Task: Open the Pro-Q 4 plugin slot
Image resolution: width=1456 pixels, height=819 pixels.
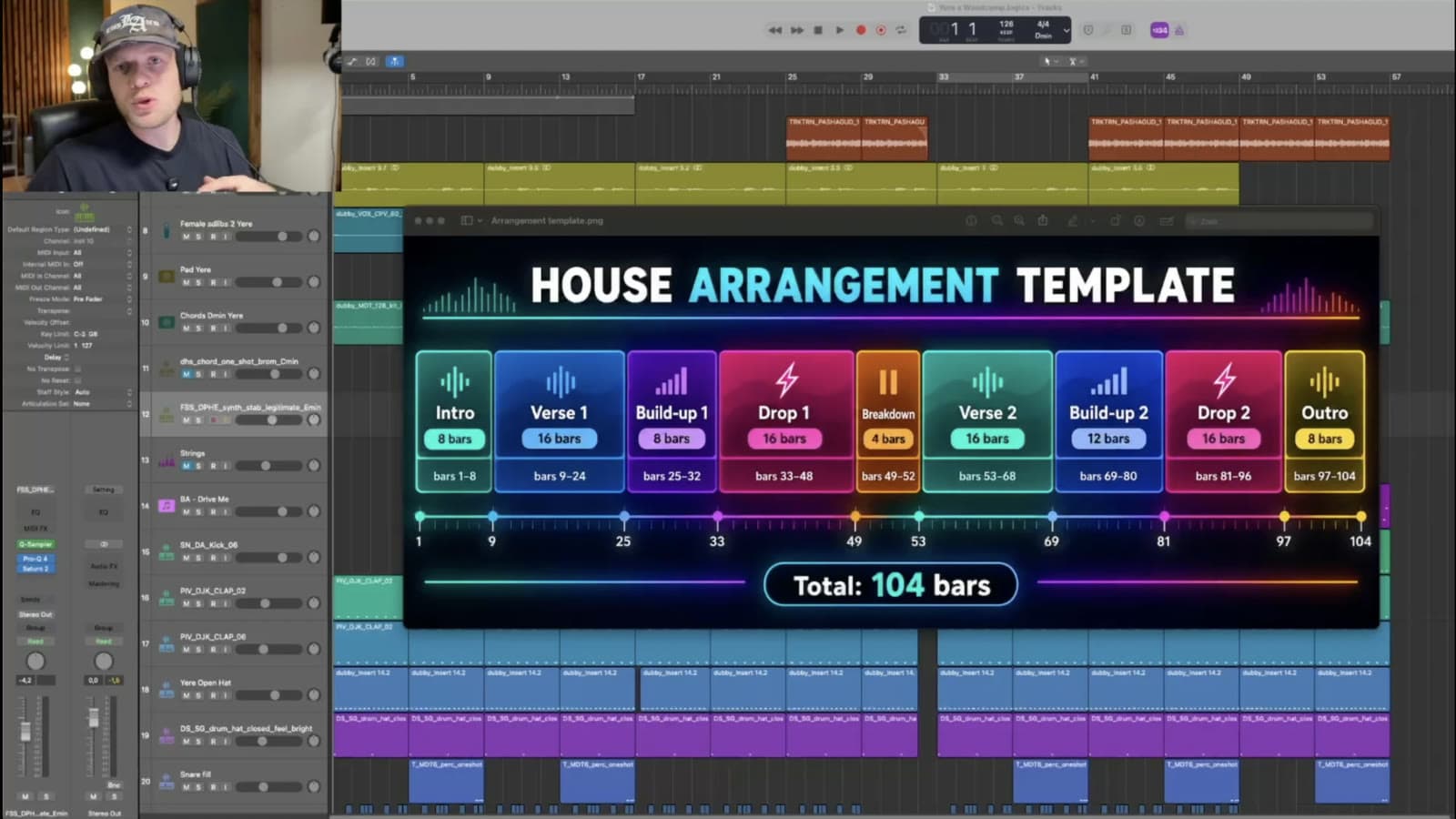Action: tap(35, 559)
